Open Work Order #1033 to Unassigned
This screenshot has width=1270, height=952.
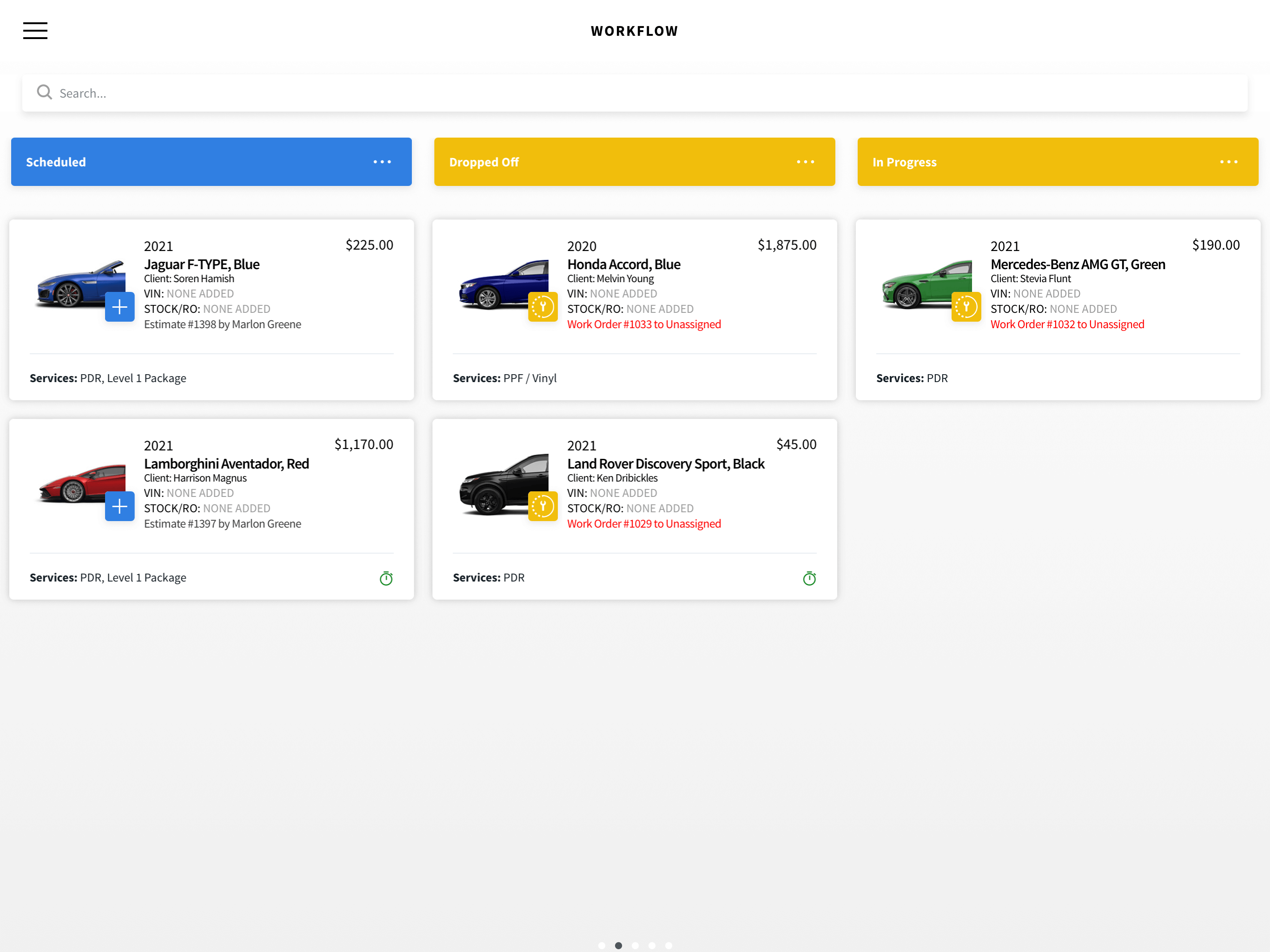644,324
